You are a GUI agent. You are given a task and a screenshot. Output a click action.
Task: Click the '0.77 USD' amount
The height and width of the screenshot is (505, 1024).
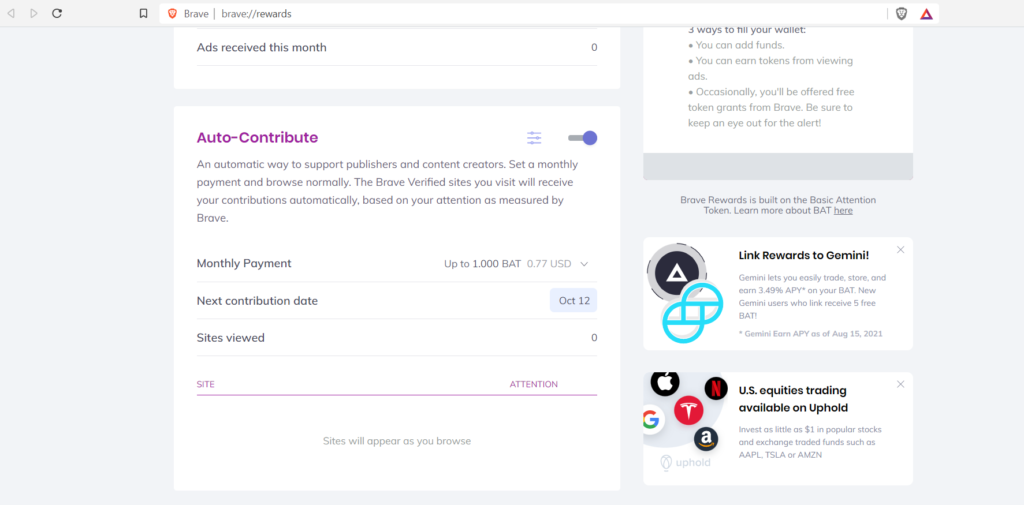click(x=549, y=264)
